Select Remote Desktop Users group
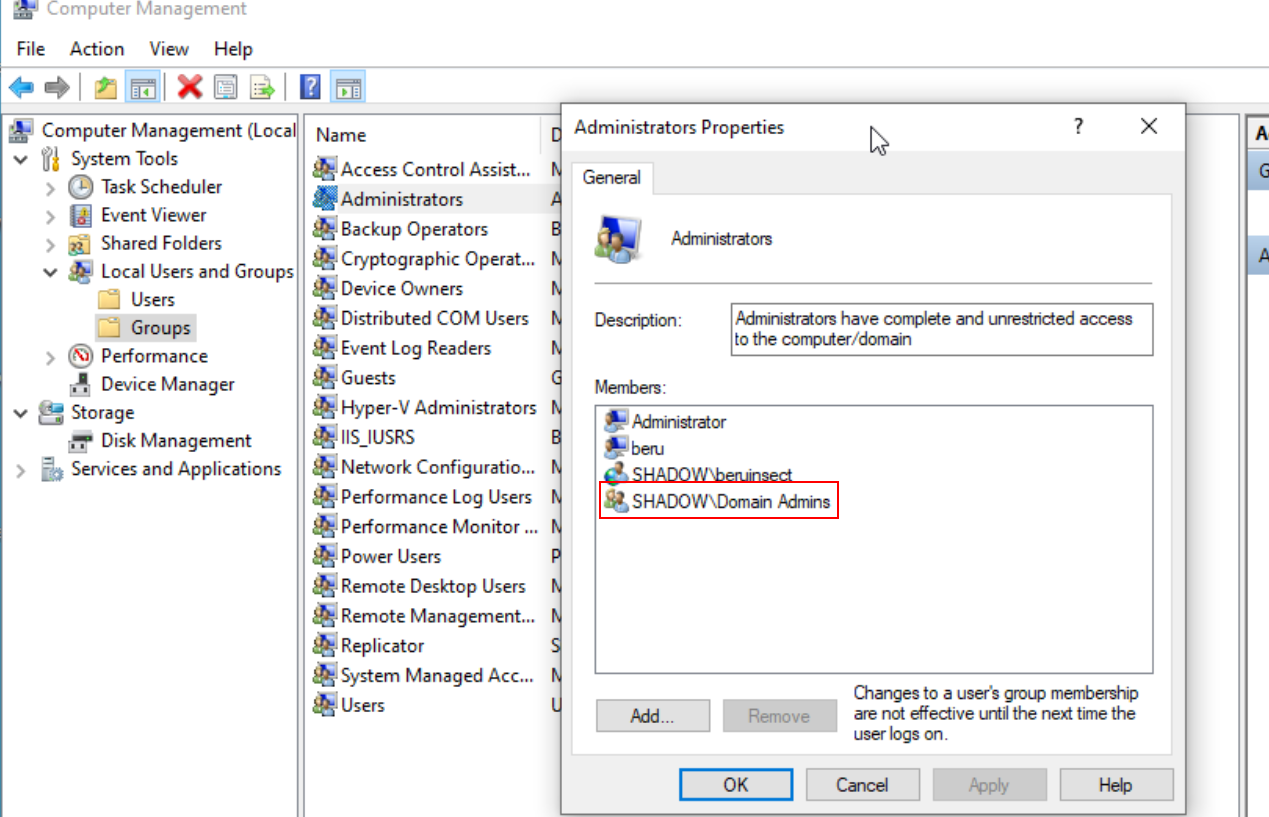 [432, 586]
